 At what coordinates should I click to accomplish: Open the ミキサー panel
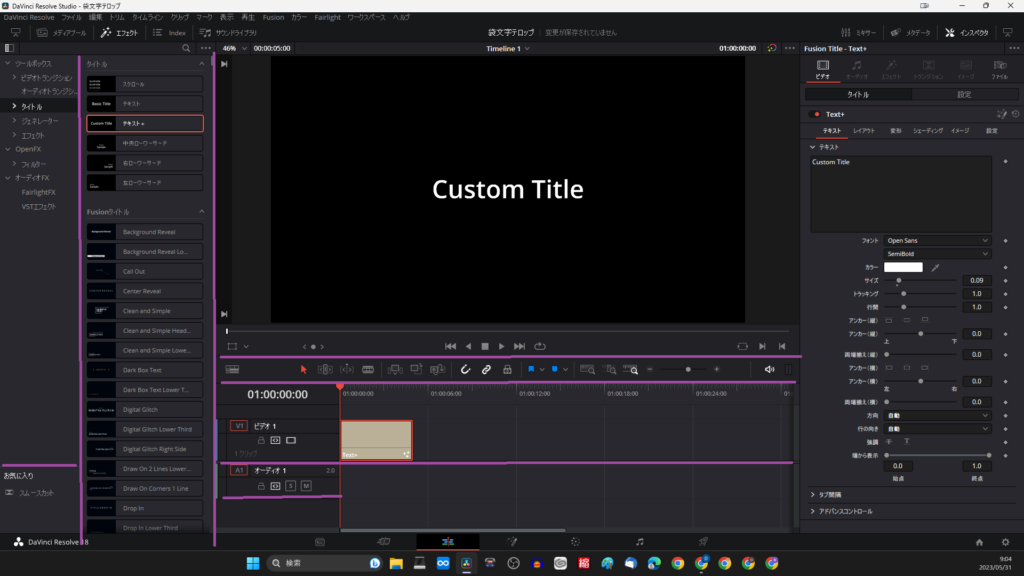859,32
